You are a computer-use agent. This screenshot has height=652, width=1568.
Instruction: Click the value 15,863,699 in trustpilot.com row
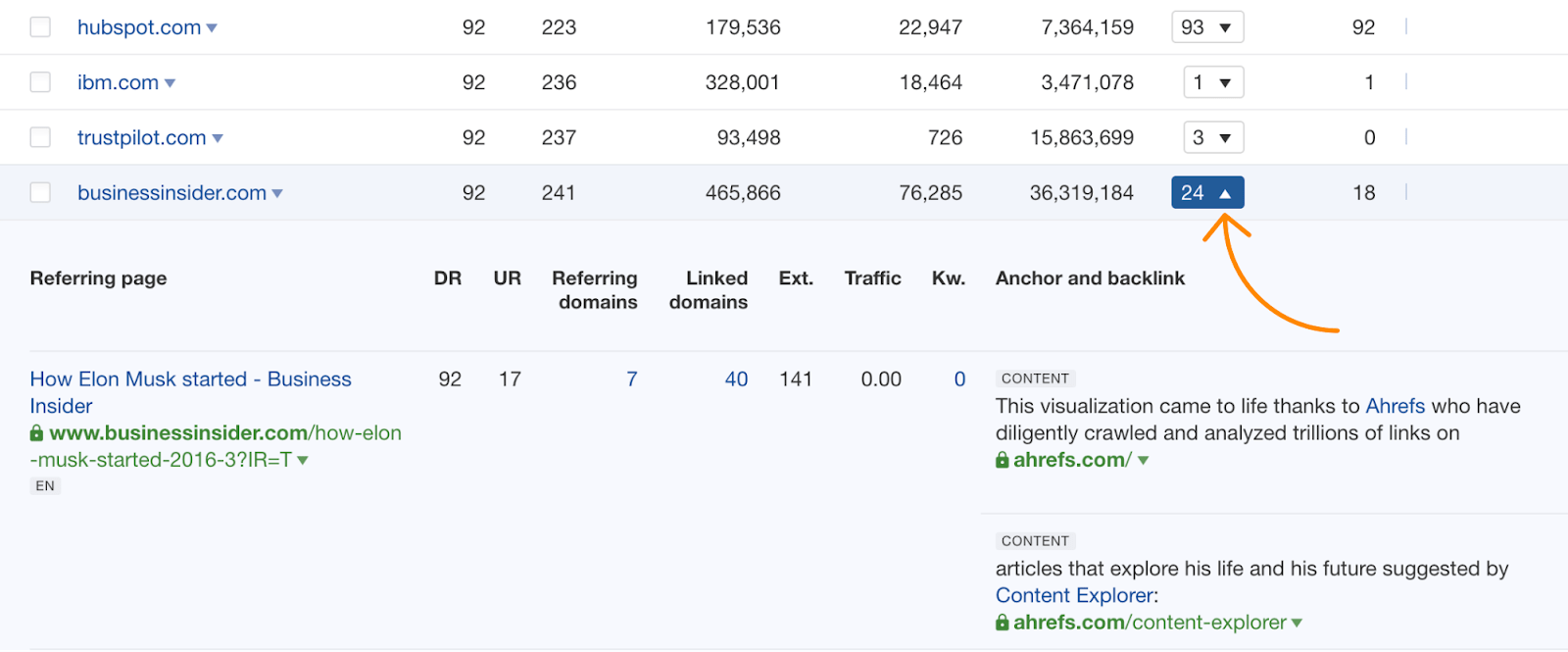tap(1082, 137)
